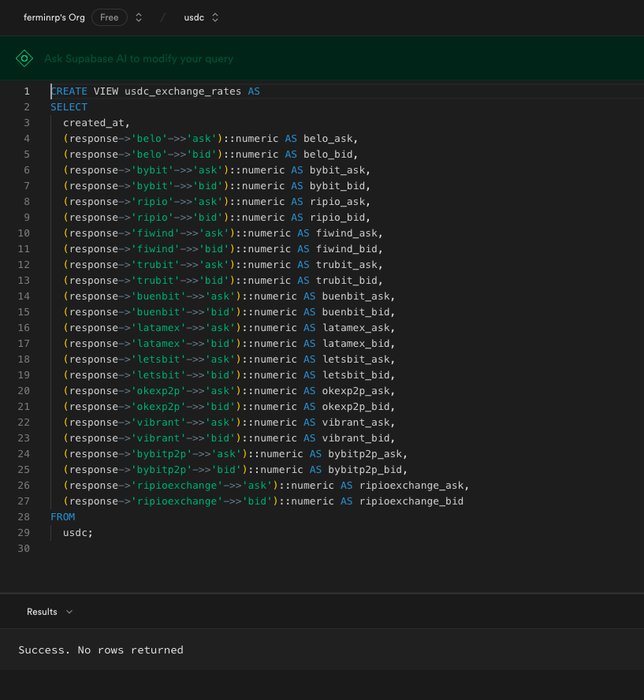The height and width of the screenshot is (700, 644).
Task: Click the 'Success. No rows returned' message
Action: coord(101,650)
